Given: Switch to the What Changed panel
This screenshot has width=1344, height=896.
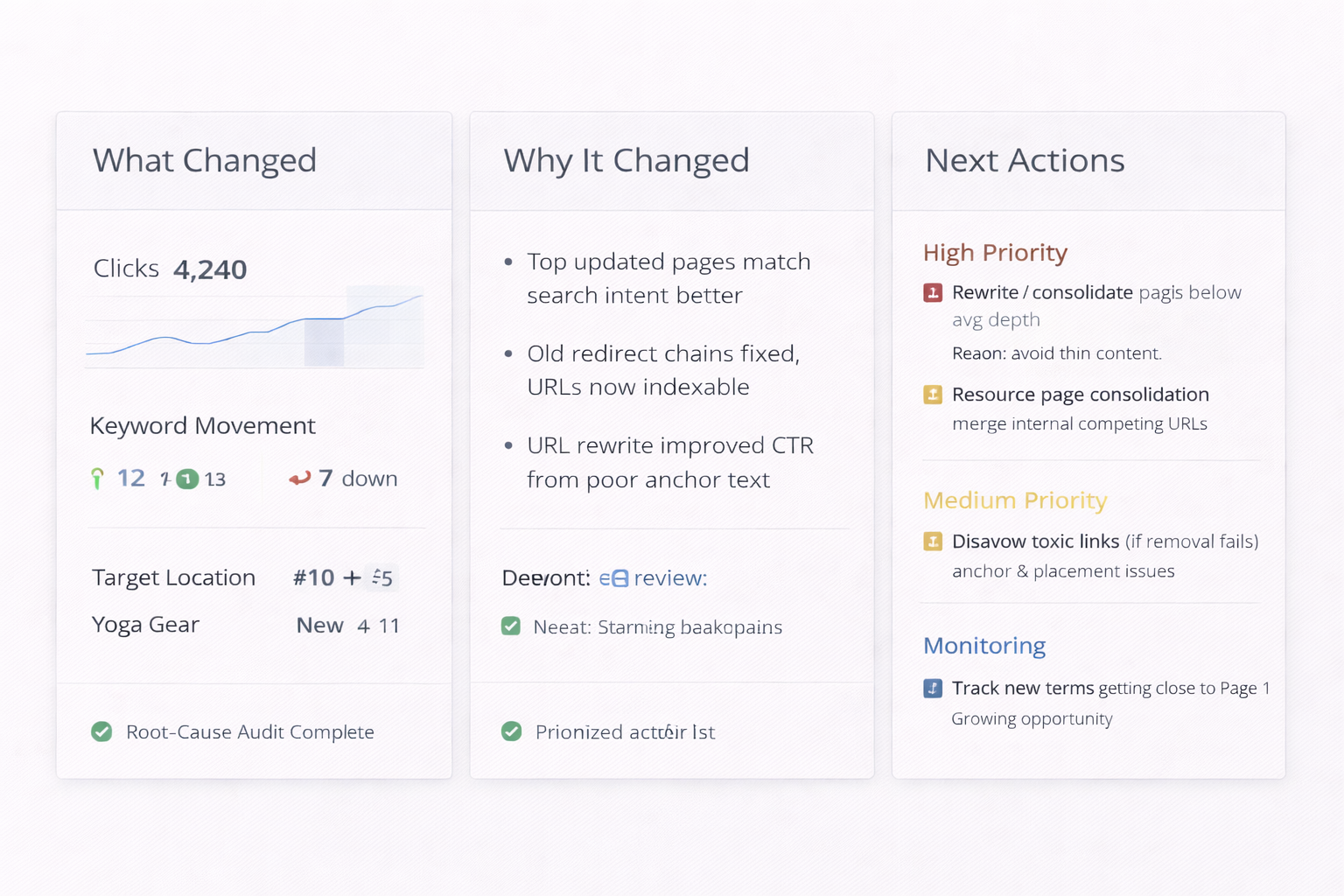Looking at the screenshot, I should click(x=205, y=160).
